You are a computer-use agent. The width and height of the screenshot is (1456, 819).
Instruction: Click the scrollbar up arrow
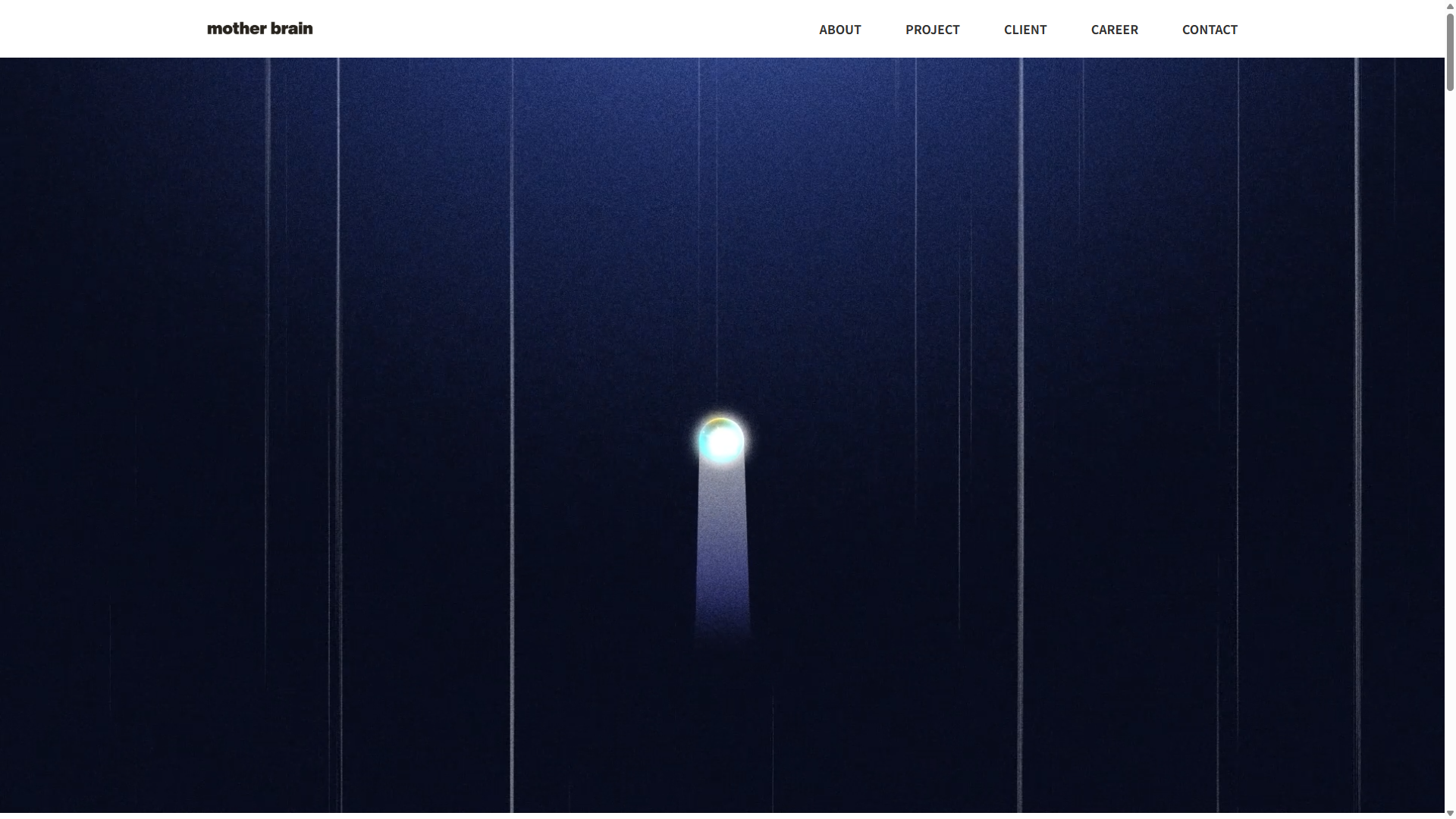1450,5
